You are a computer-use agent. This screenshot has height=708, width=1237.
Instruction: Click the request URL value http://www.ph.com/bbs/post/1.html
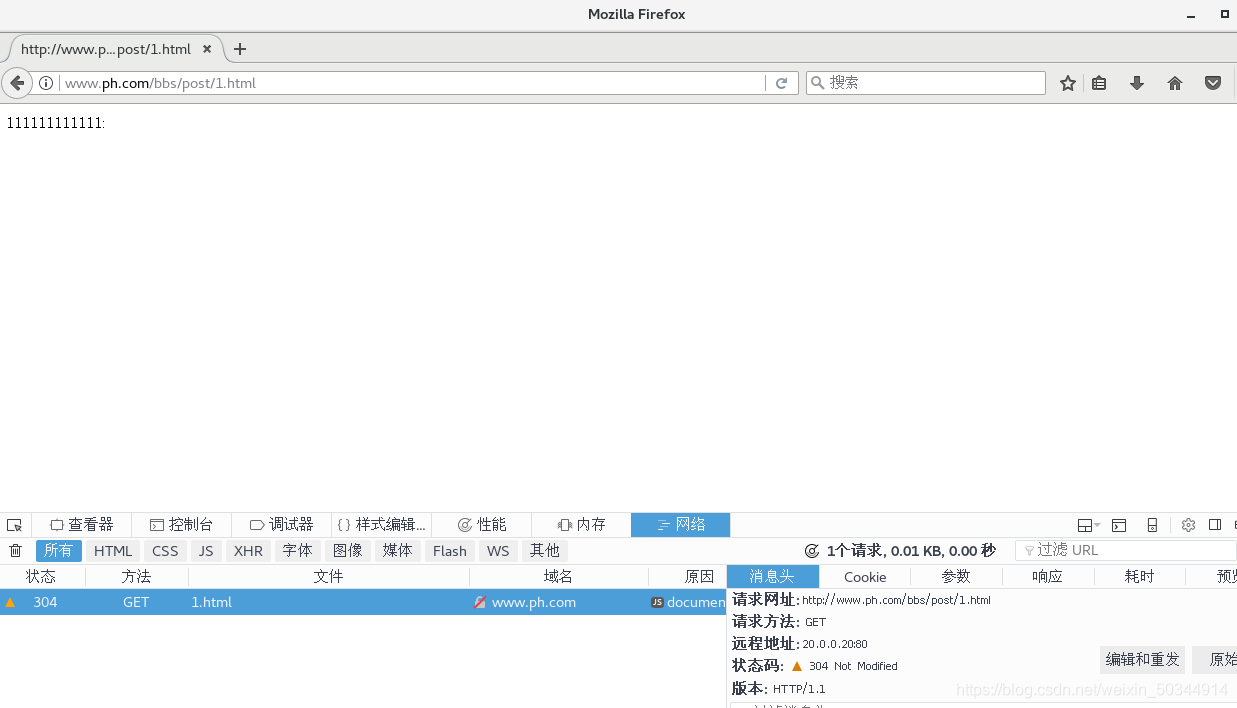pos(896,600)
